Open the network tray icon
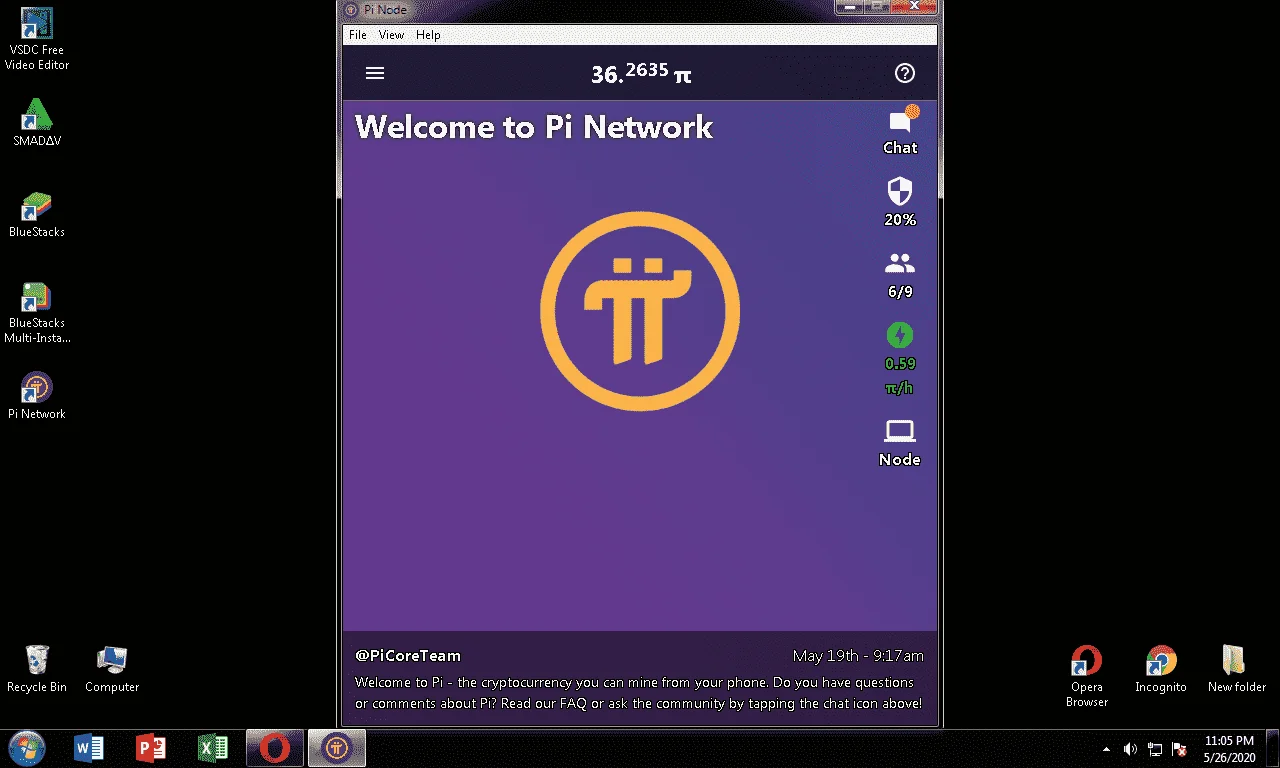The image size is (1280, 768). point(1155,749)
